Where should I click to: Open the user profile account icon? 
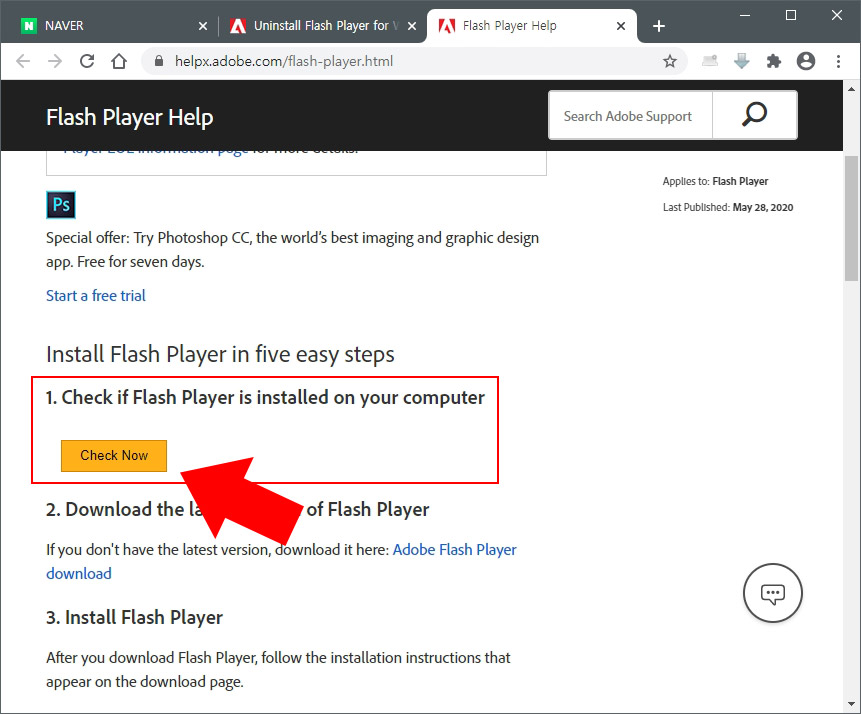[x=806, y=61]
